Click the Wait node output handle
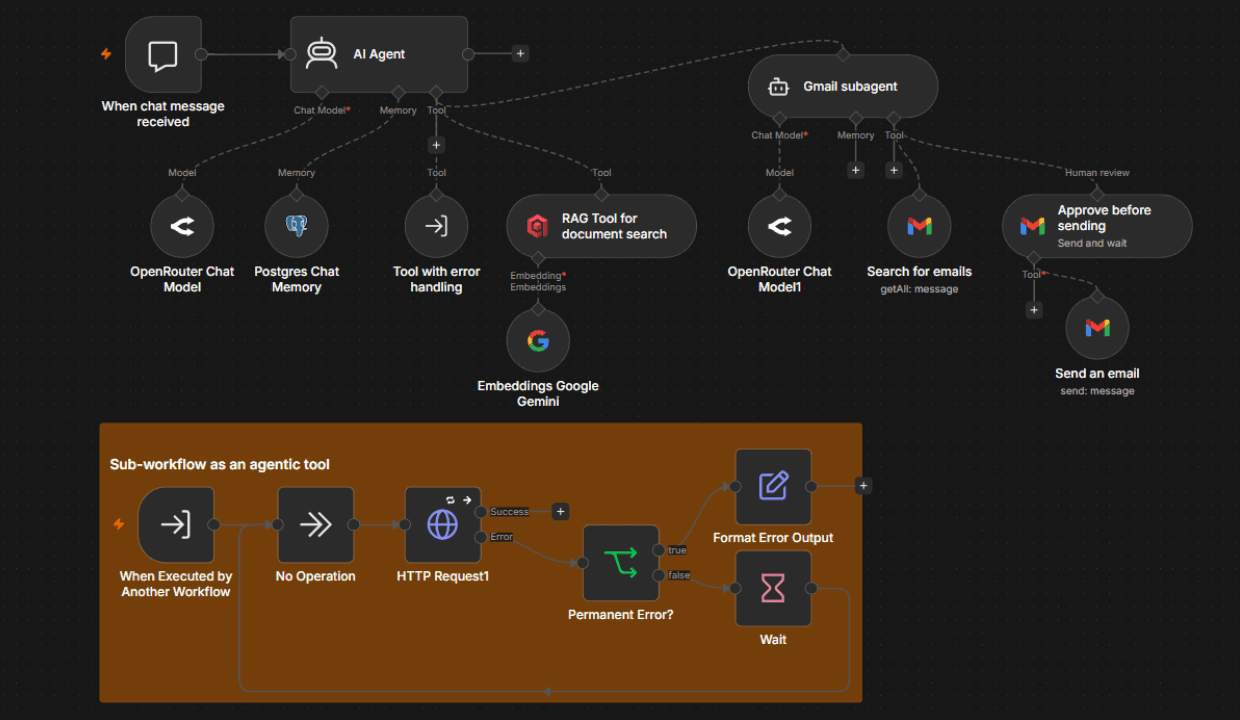 [811, 588]
